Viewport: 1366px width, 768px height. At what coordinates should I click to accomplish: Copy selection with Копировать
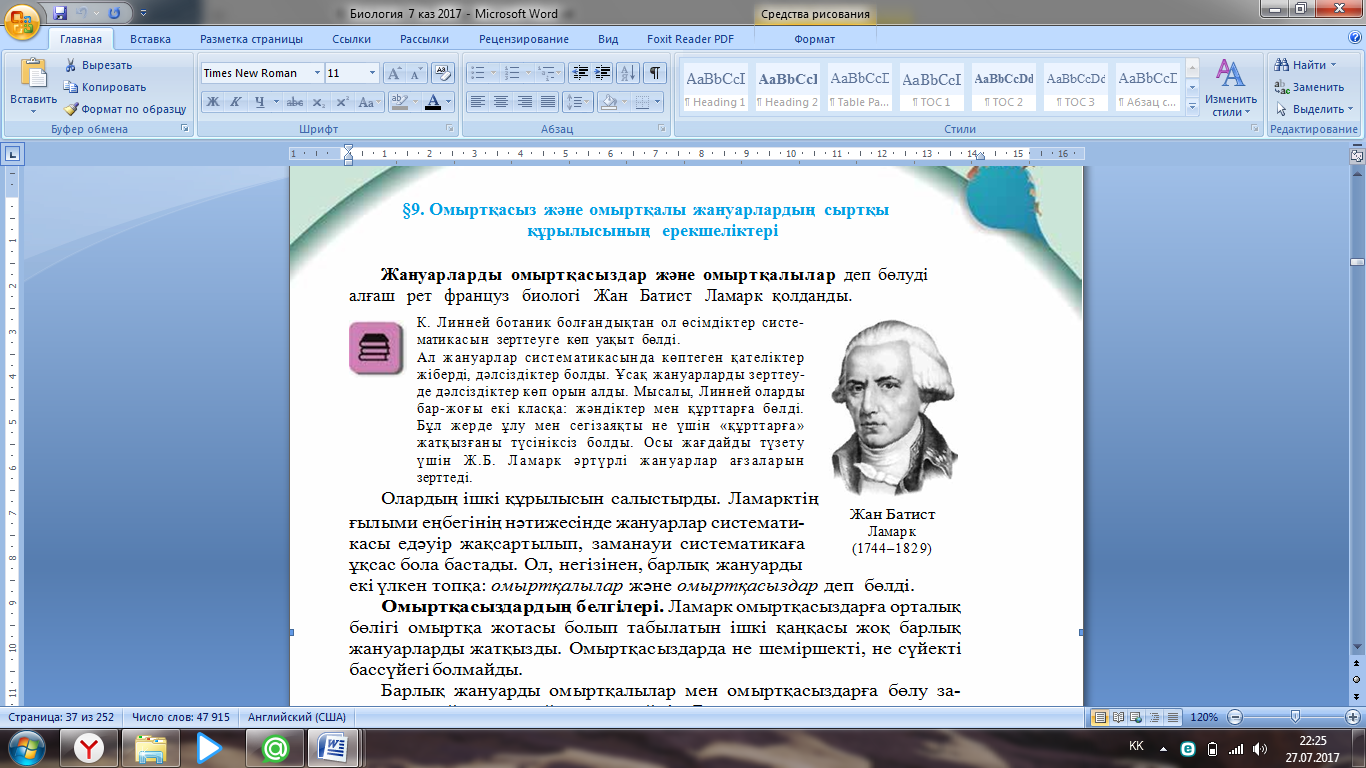pos(105,87)
